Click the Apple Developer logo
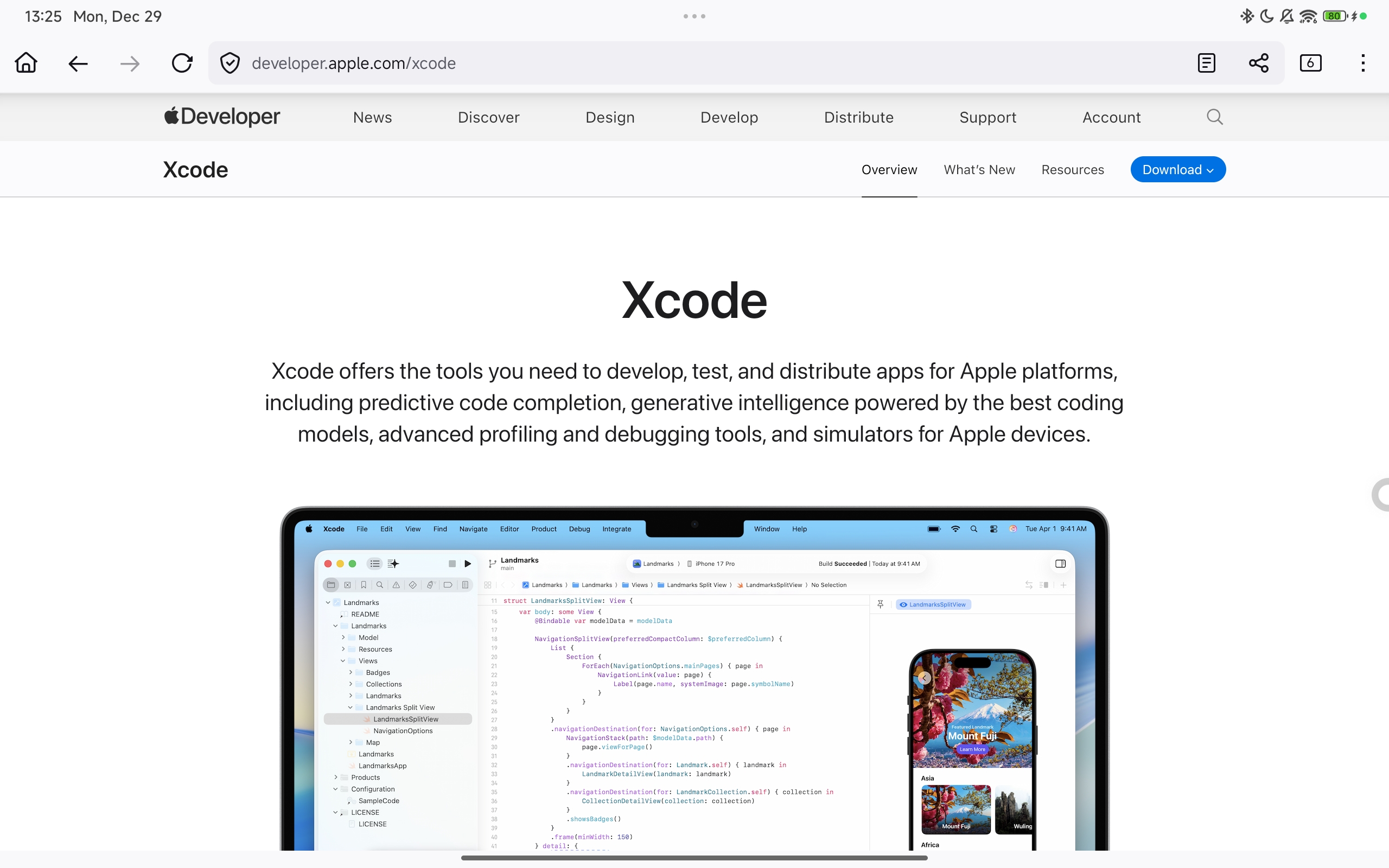This screenshot has width=1389, height=868. (x=221, y=117)
